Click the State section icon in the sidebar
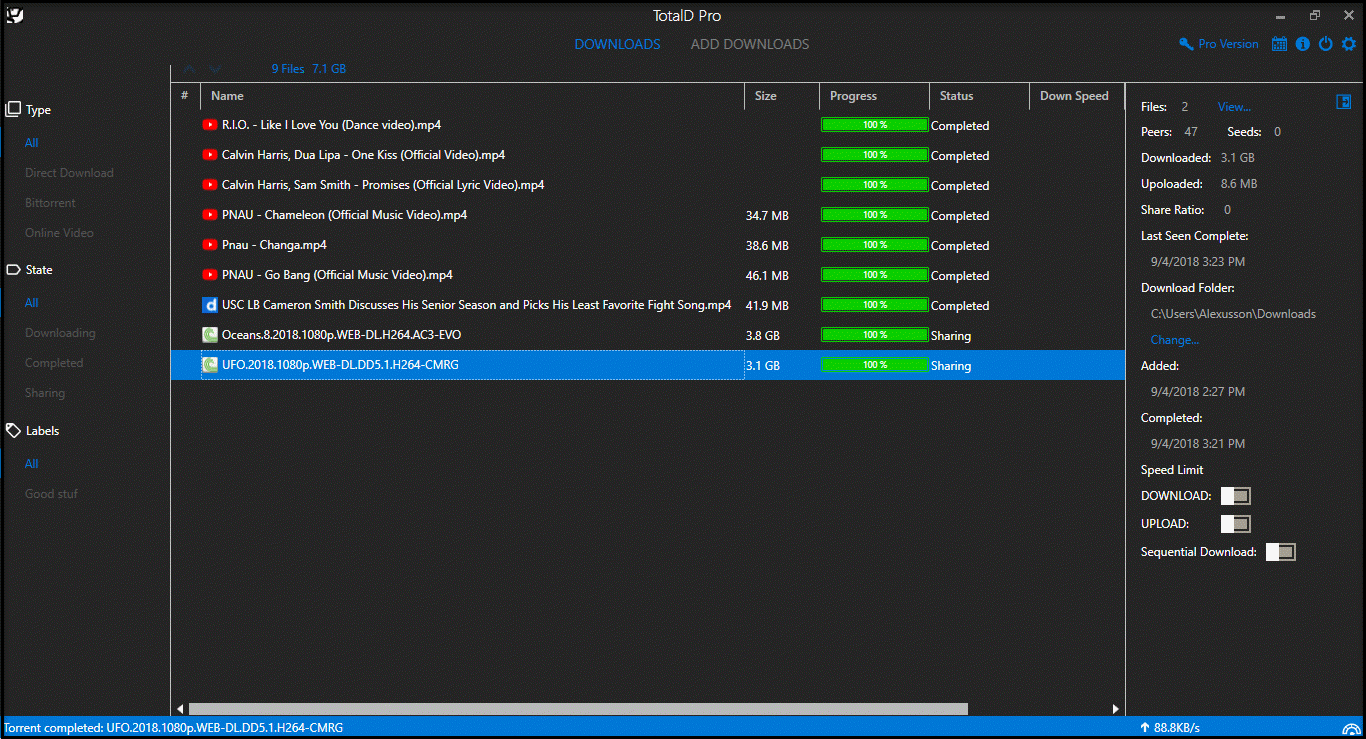The image size is (1366, 739). [13, 270]
